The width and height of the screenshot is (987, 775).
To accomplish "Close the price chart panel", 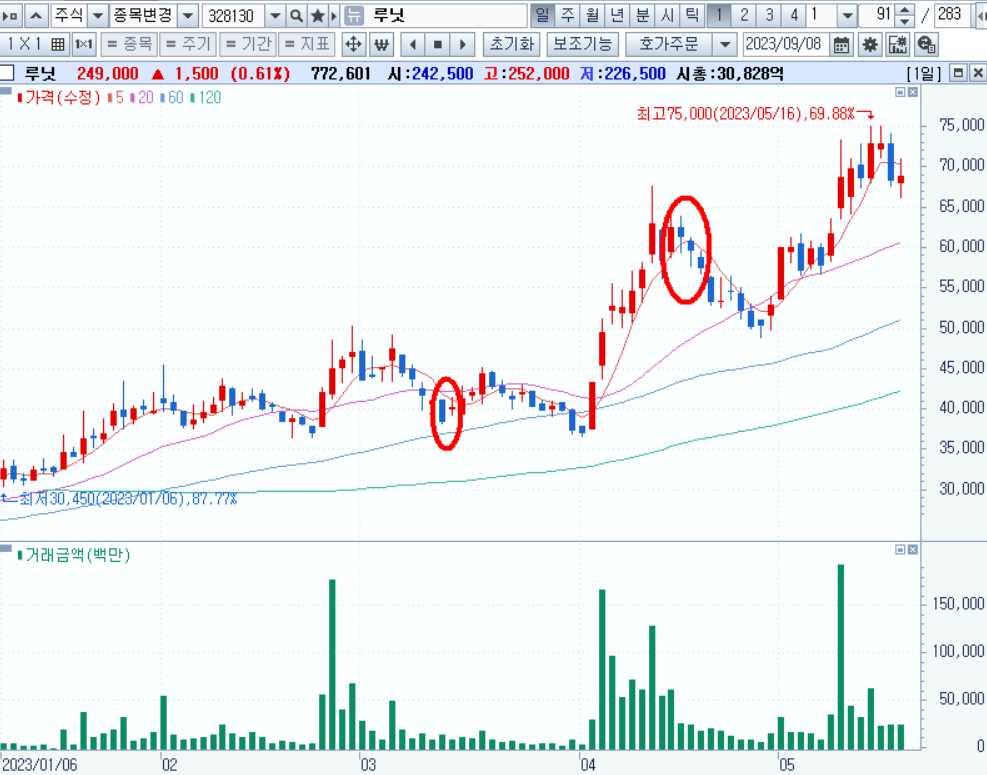I will point(913,92).
